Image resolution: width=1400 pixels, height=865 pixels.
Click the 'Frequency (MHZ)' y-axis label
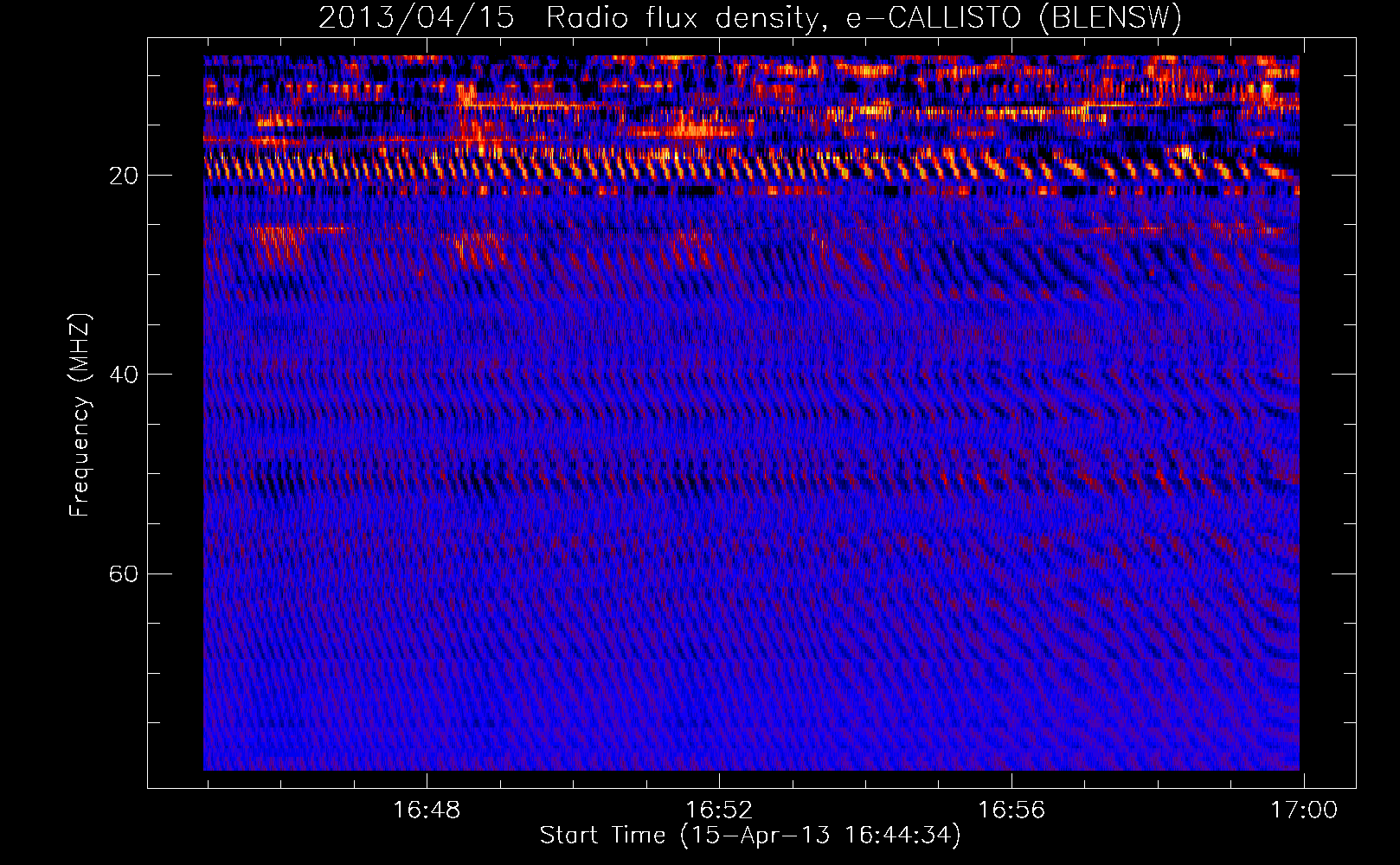pos(80,414)
